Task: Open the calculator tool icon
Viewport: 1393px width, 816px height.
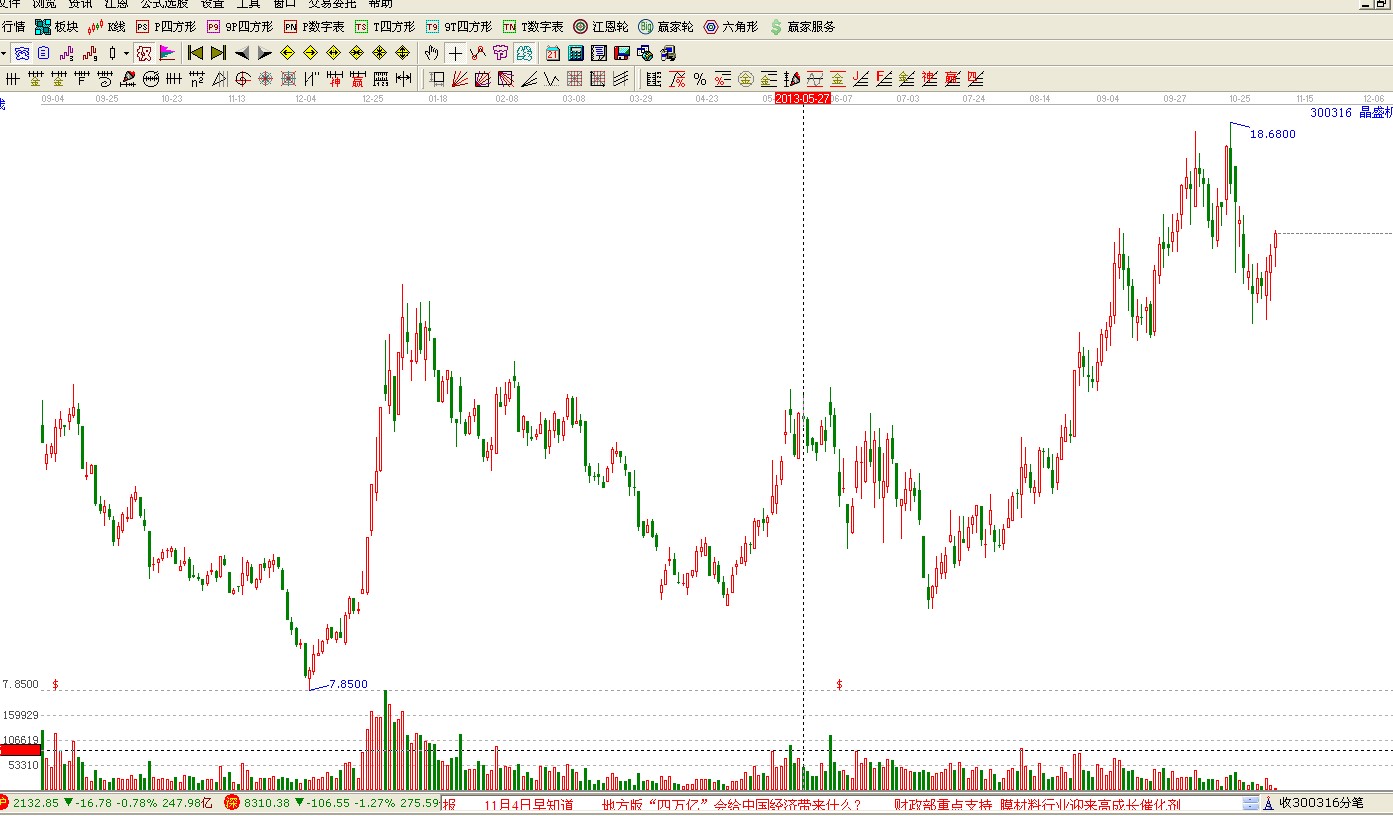Action: [x=577, y=53]
